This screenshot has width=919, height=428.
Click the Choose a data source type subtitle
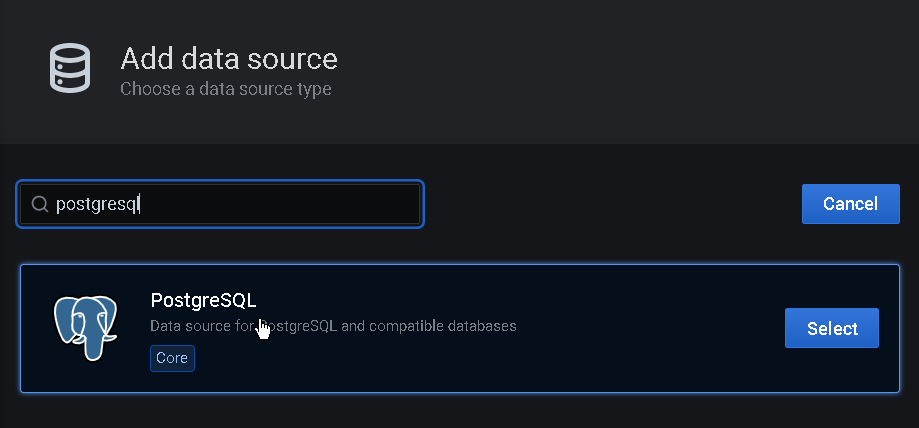pyautogui.click(x=226, y=89)
